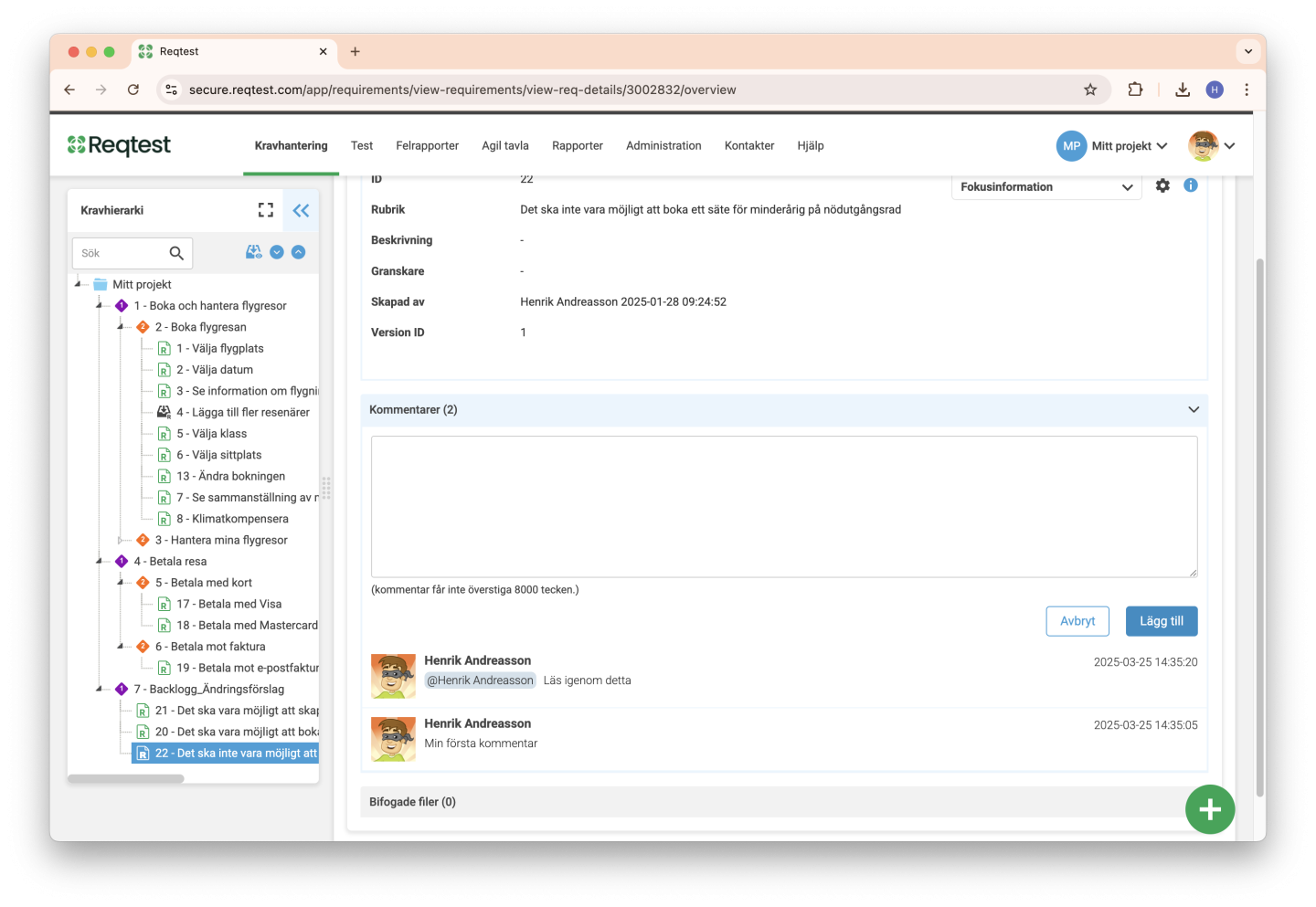The height and width of the screenshot is (907, 1316).
Task: Collapse node 7 - Backlogg_Ändringsförslag
Action: coord(100,690)
